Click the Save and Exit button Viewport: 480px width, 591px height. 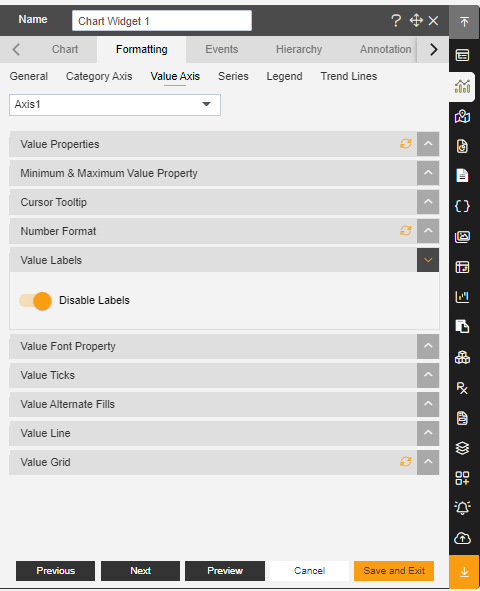tap(394, 571)
